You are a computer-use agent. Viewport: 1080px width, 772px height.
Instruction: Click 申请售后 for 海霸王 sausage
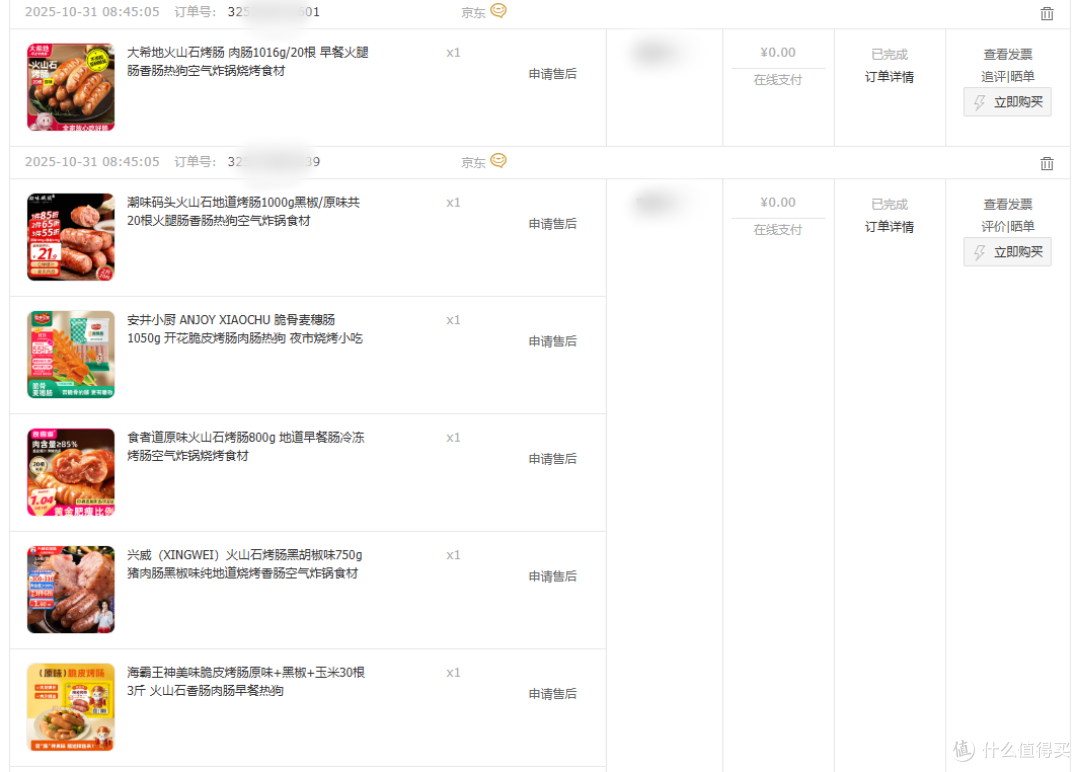(x=552, y=693)
